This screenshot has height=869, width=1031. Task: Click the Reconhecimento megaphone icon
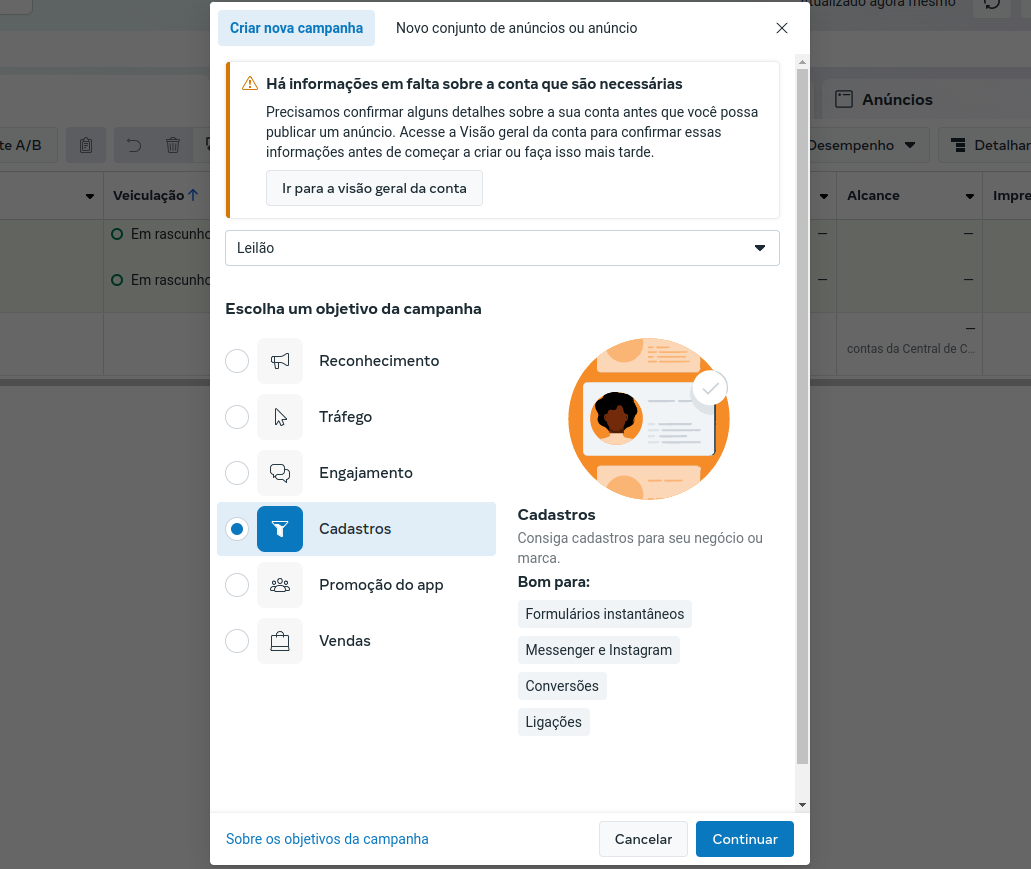tap(279, 361)
